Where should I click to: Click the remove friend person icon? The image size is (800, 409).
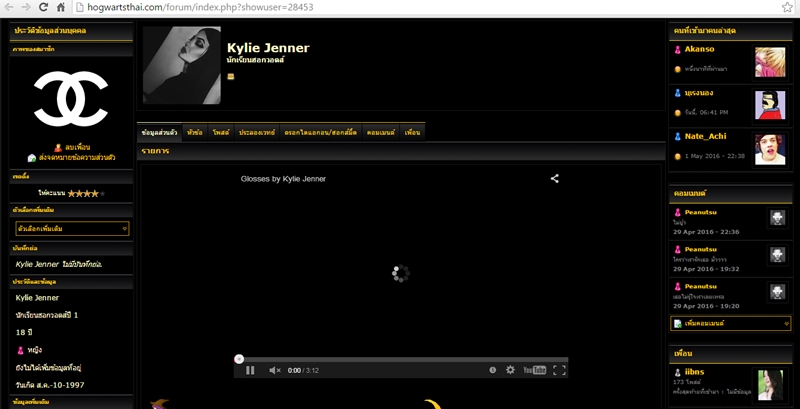click(58, 147)
